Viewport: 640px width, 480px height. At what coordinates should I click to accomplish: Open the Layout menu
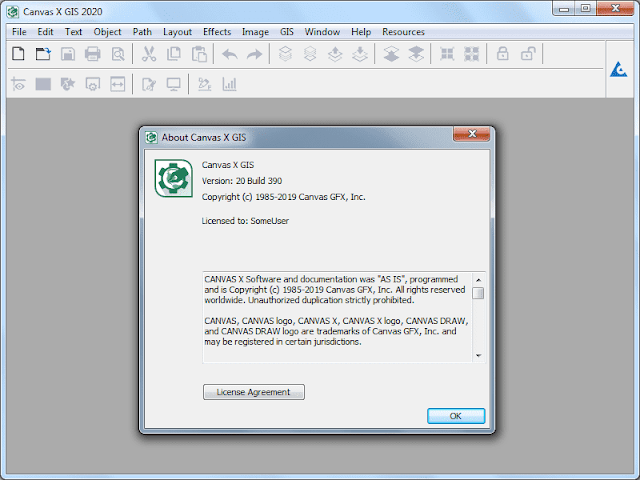[x=177, y=32]
